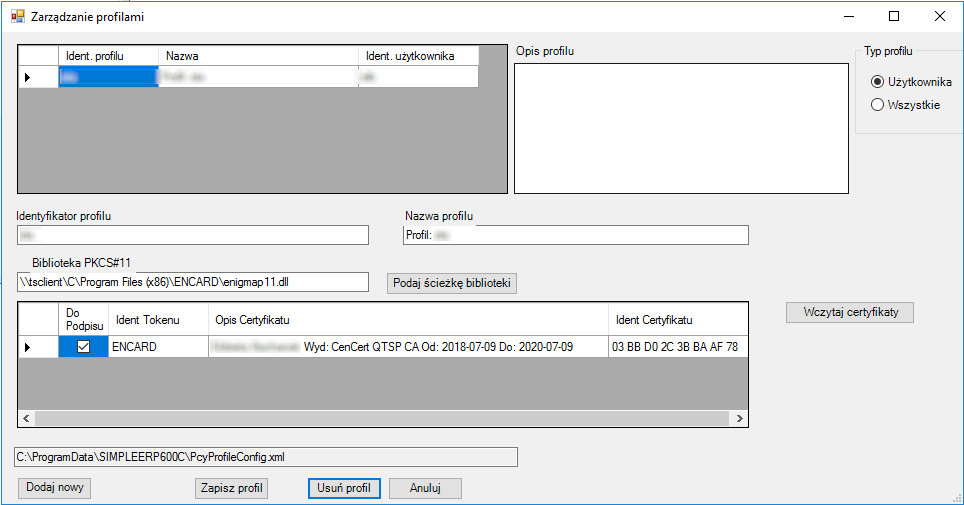
Task: Load certificates via Wczytaj certyfikaty
Action: pos(850,312)
